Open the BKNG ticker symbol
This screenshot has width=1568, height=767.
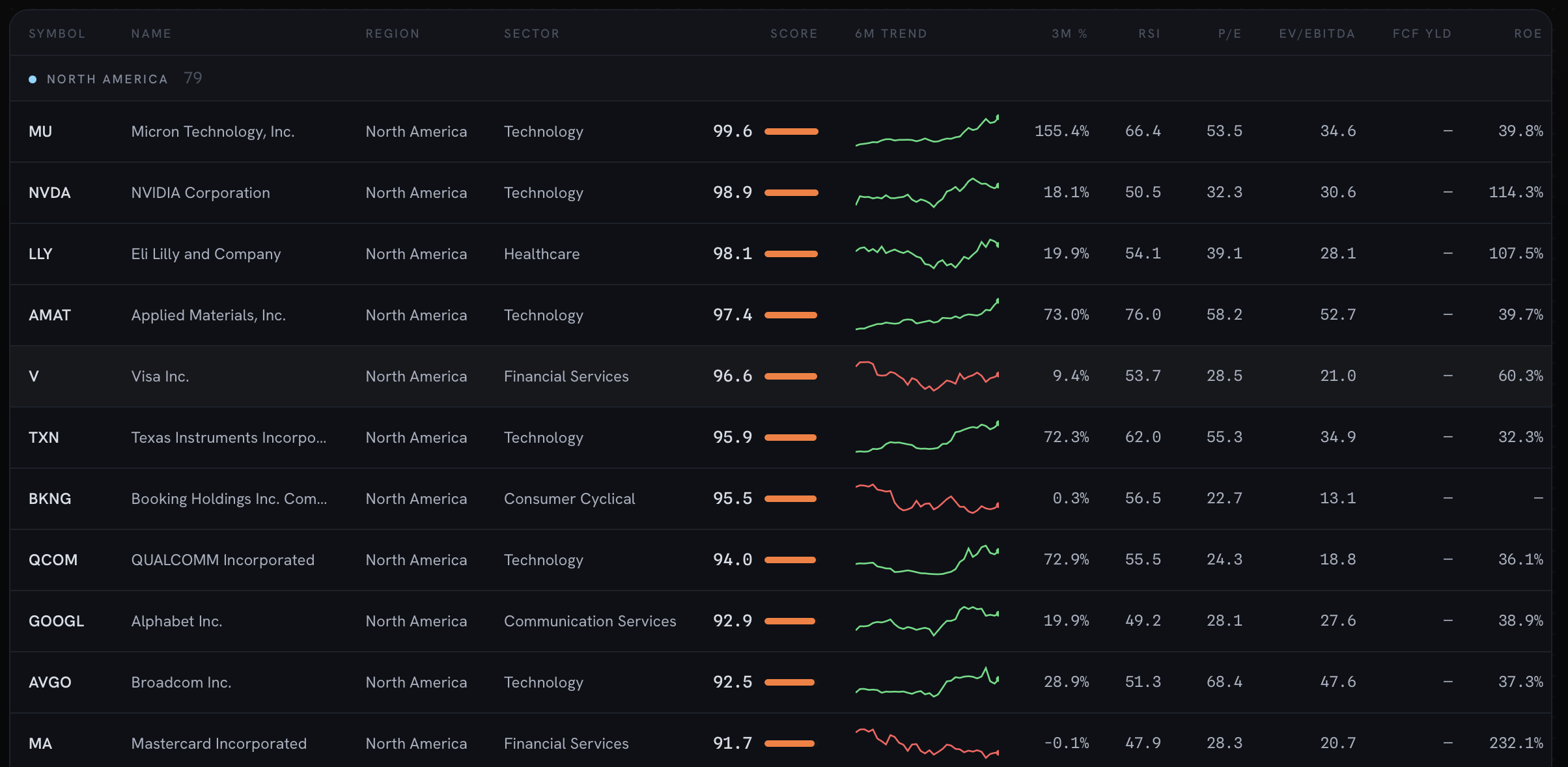(50, 499)
